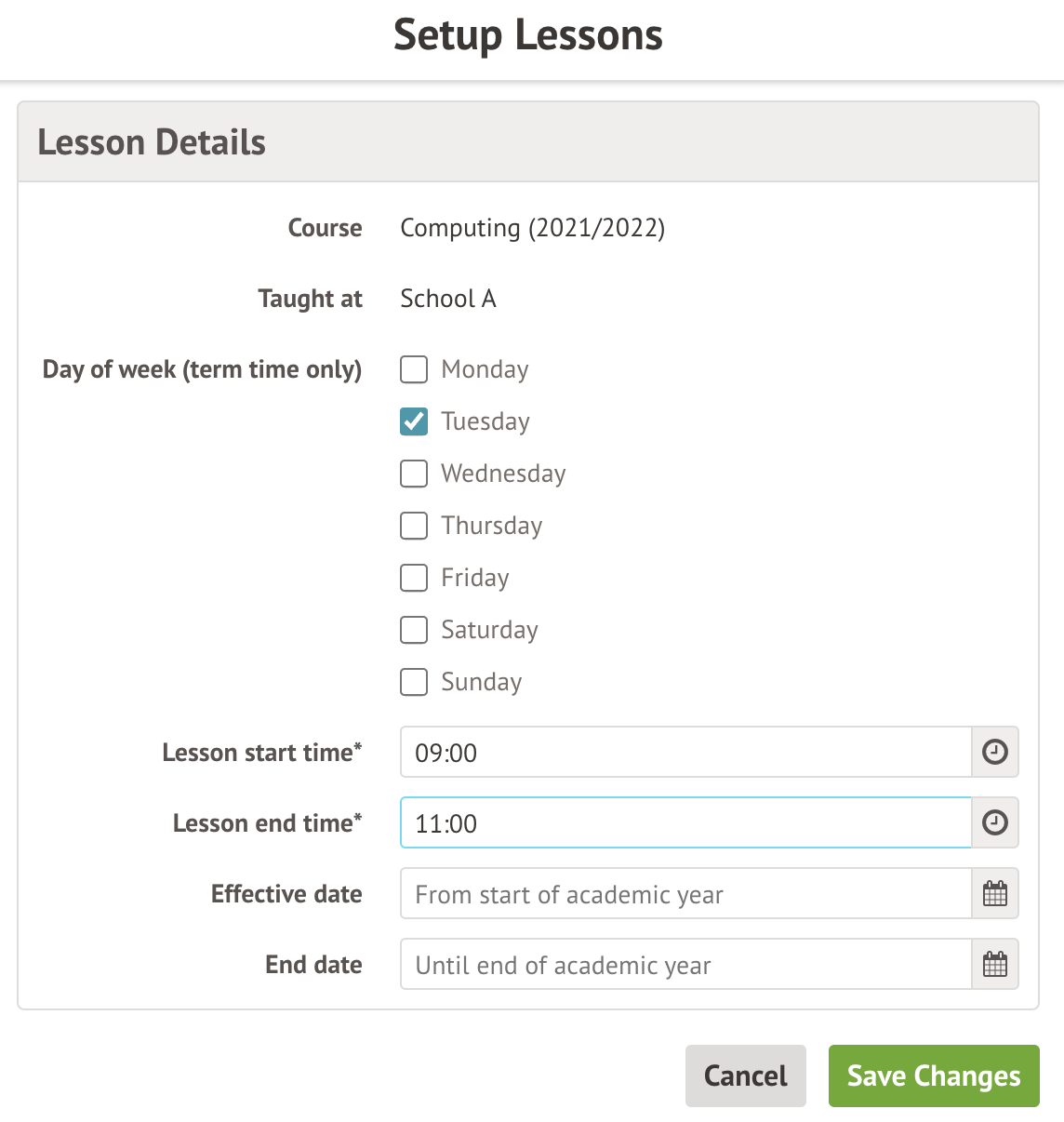Tick the Saturday checkbox

click(414, 630)
